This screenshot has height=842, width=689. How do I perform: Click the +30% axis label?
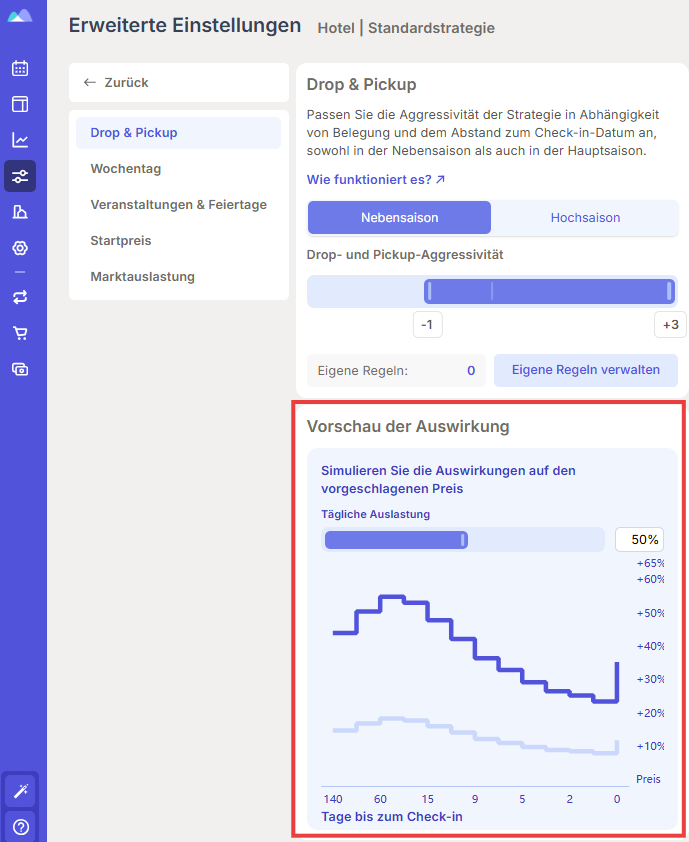click(x=650, y=679)
